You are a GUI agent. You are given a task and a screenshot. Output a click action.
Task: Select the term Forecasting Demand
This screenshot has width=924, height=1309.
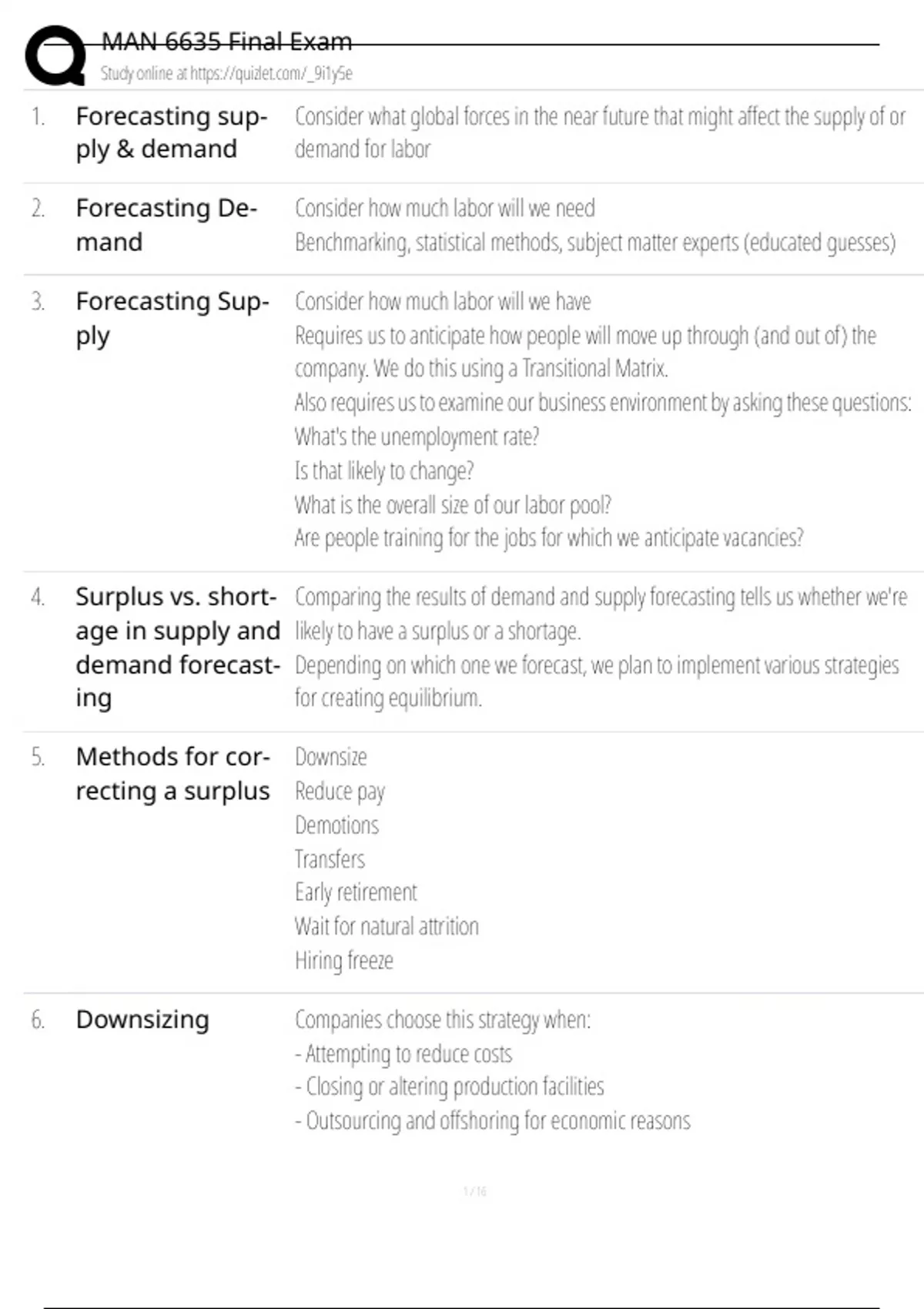pyautogui.click(x=166, y=225)
